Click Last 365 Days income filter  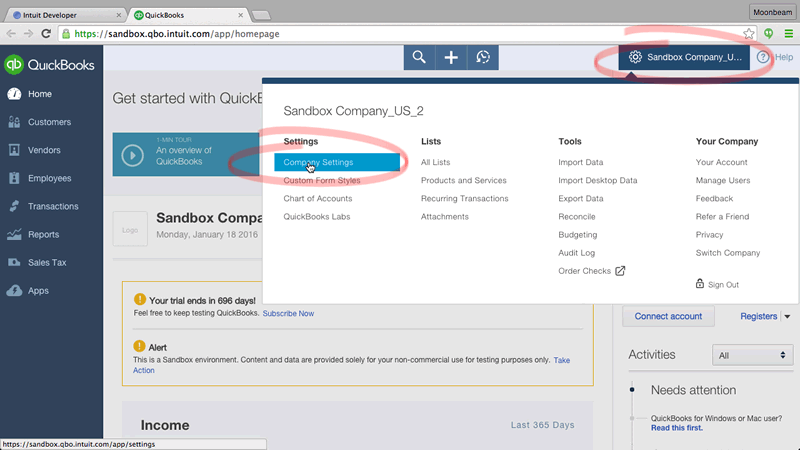point(542,424)
